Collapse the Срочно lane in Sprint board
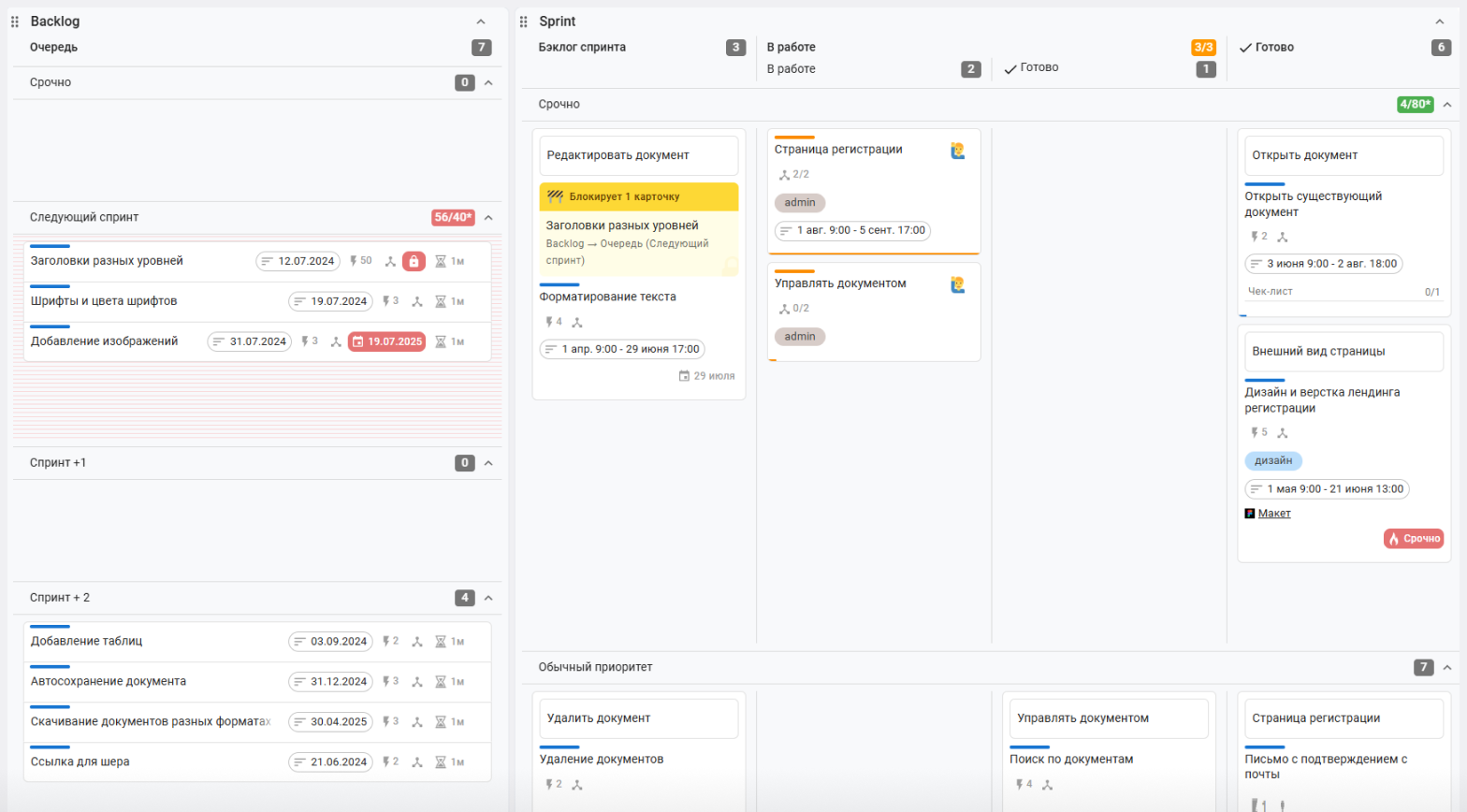This screenshot has height=812, width=1467. coord(1447,105)
